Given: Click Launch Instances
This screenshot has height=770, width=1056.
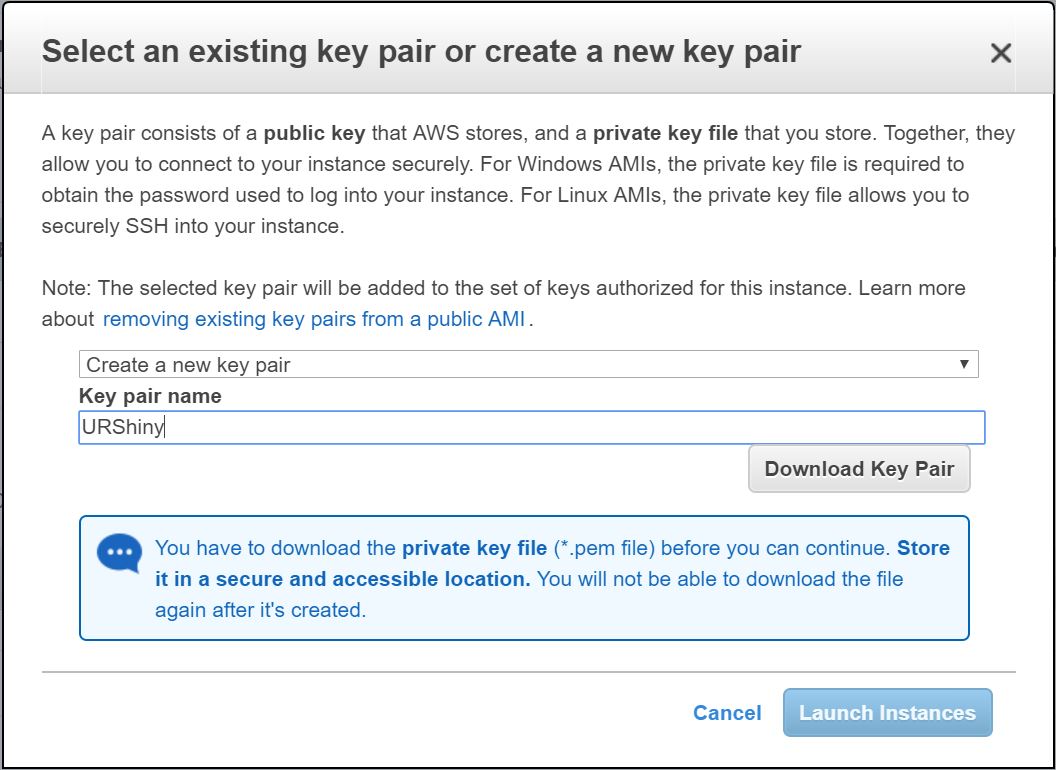Looking at the screenshot, I should point(887,712).
